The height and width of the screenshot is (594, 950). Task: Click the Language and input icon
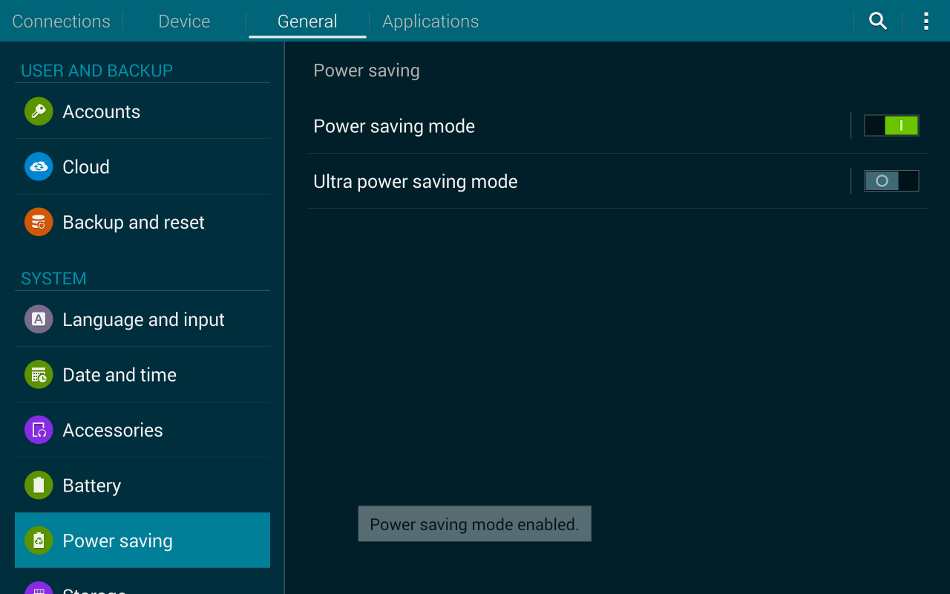pyautogui.click(x=39, y=319)
